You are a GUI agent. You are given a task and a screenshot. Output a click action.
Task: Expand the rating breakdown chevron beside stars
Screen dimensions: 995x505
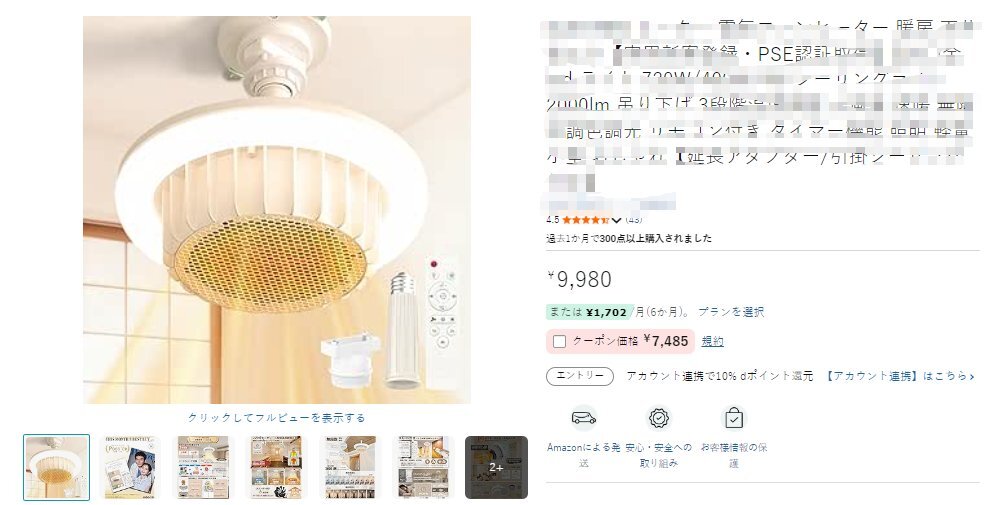point(616,220)
